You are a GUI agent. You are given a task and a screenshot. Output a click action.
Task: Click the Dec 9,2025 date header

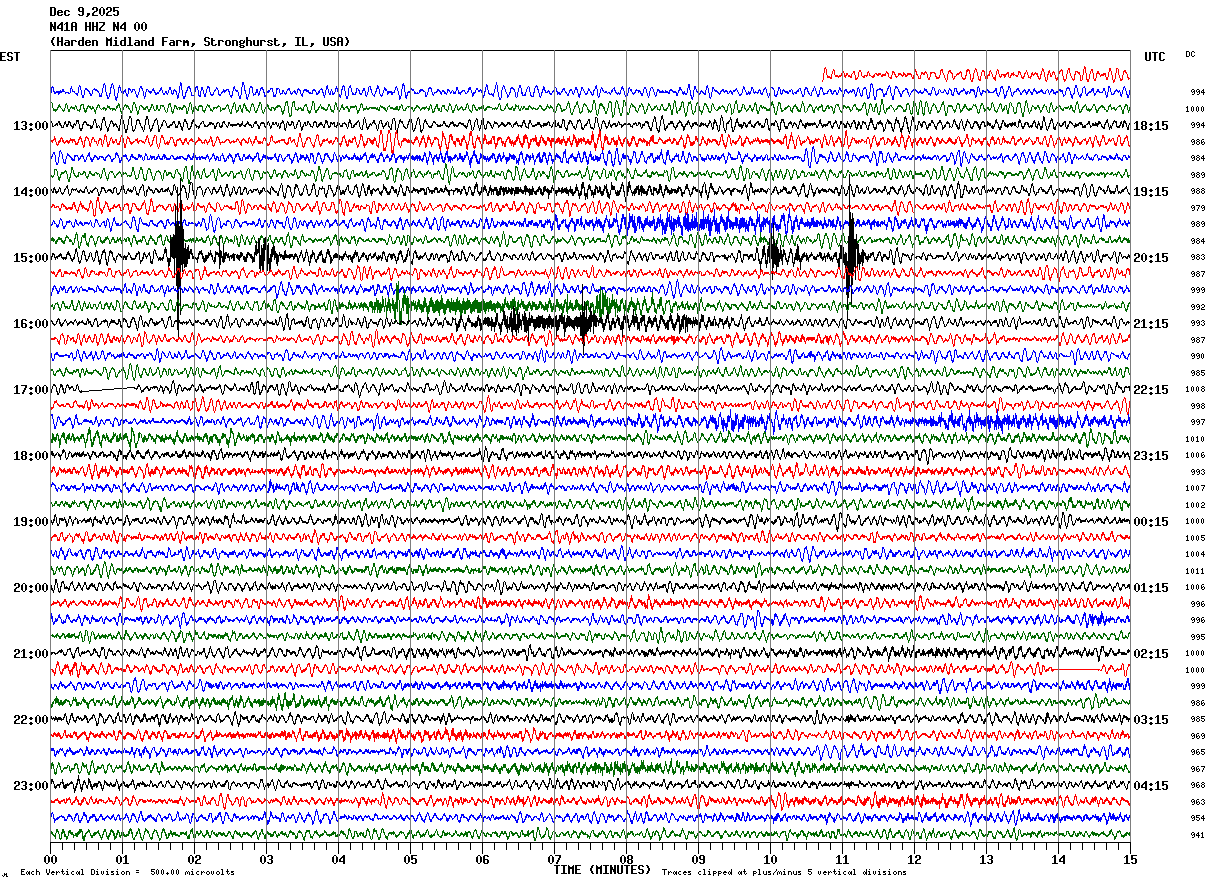(84, 12)
